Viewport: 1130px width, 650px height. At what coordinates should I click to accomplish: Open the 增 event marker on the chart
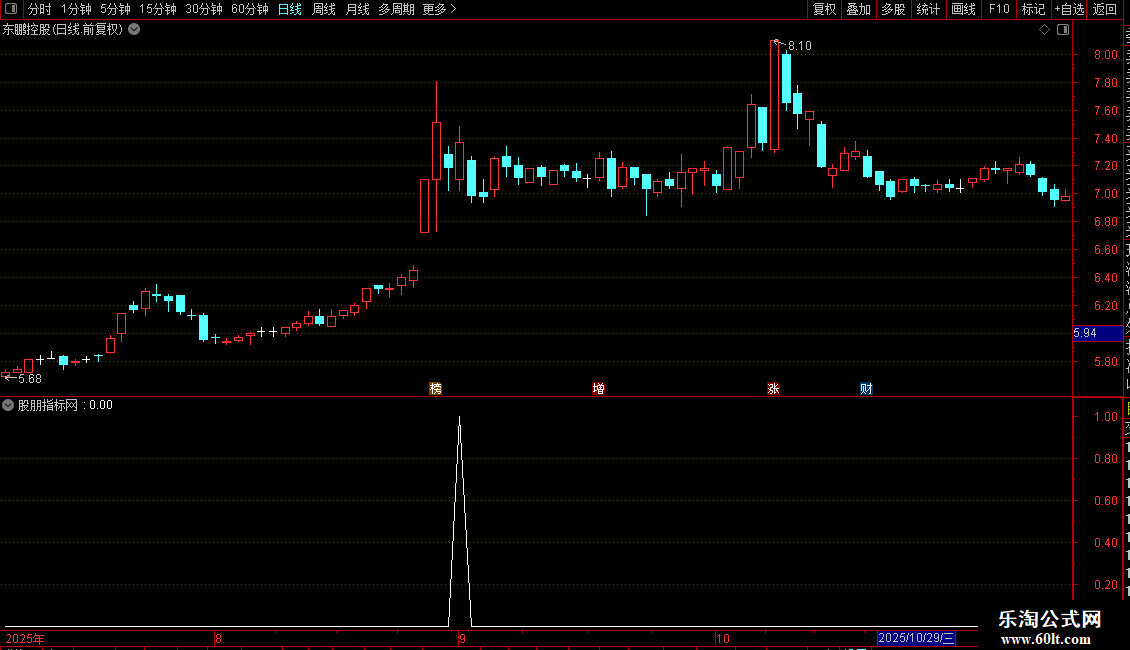[x=598, y=388]
